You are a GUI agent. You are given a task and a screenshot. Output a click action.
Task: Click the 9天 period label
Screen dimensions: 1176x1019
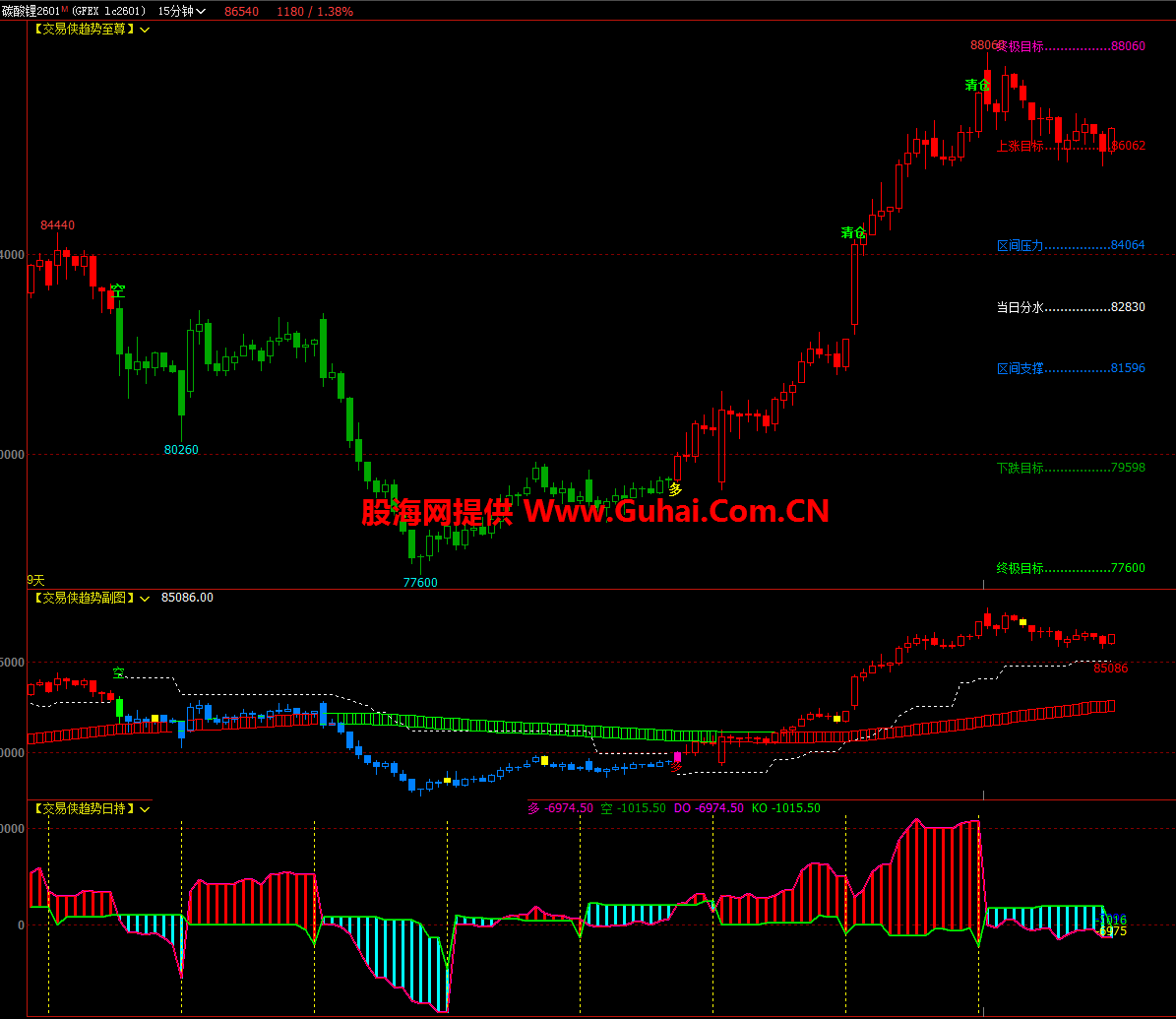point(35,581)
